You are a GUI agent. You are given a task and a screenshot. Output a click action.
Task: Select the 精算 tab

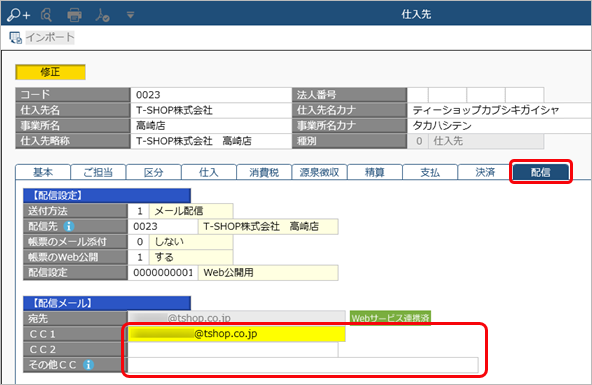click(x=375, y=172)
